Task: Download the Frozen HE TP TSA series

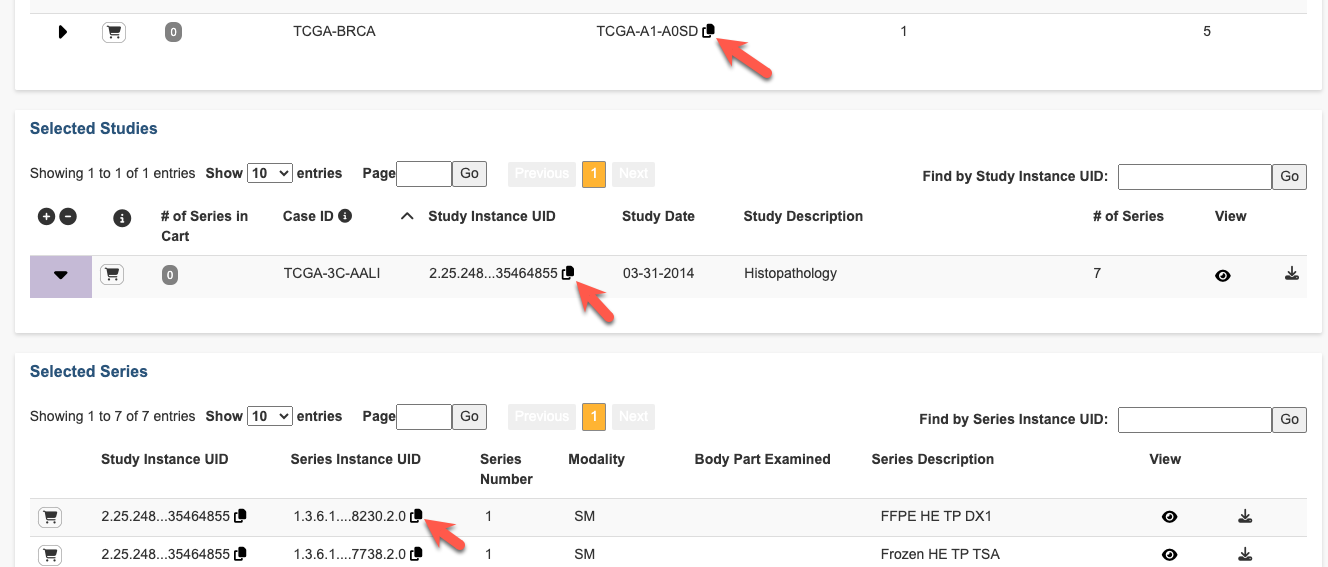Action: (1245, 554)
